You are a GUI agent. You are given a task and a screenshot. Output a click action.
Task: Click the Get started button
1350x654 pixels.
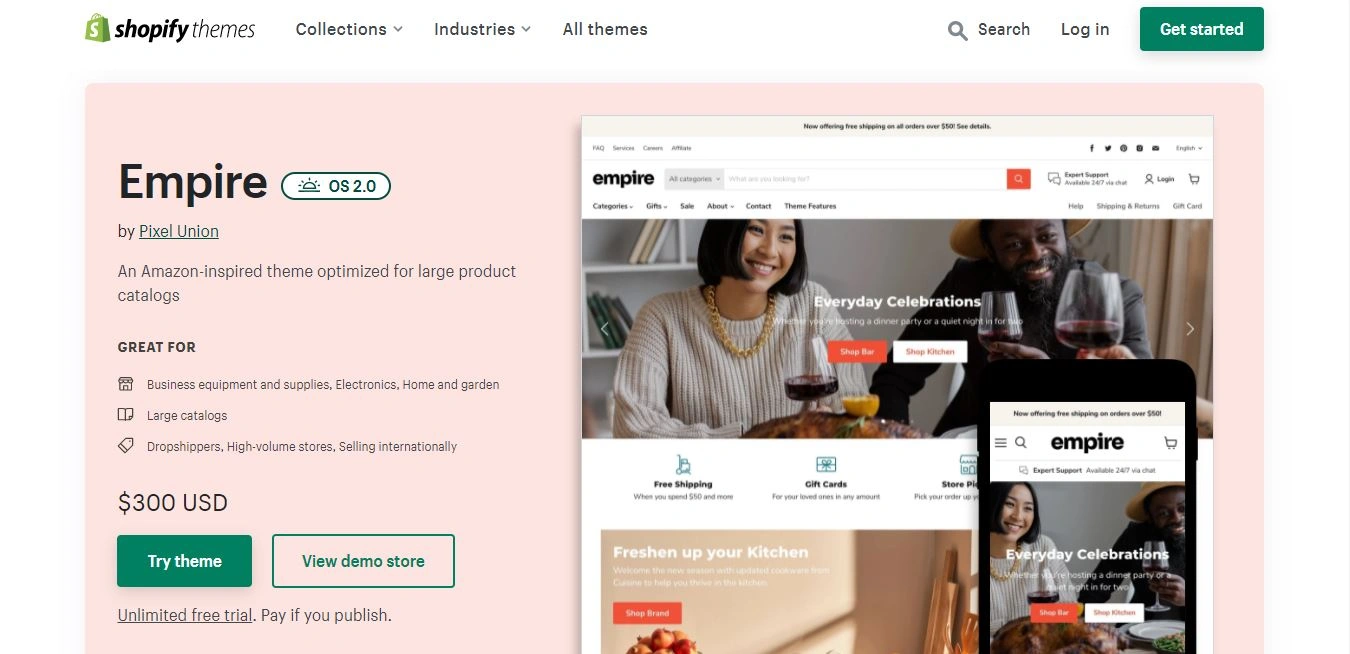(1202, 29)
